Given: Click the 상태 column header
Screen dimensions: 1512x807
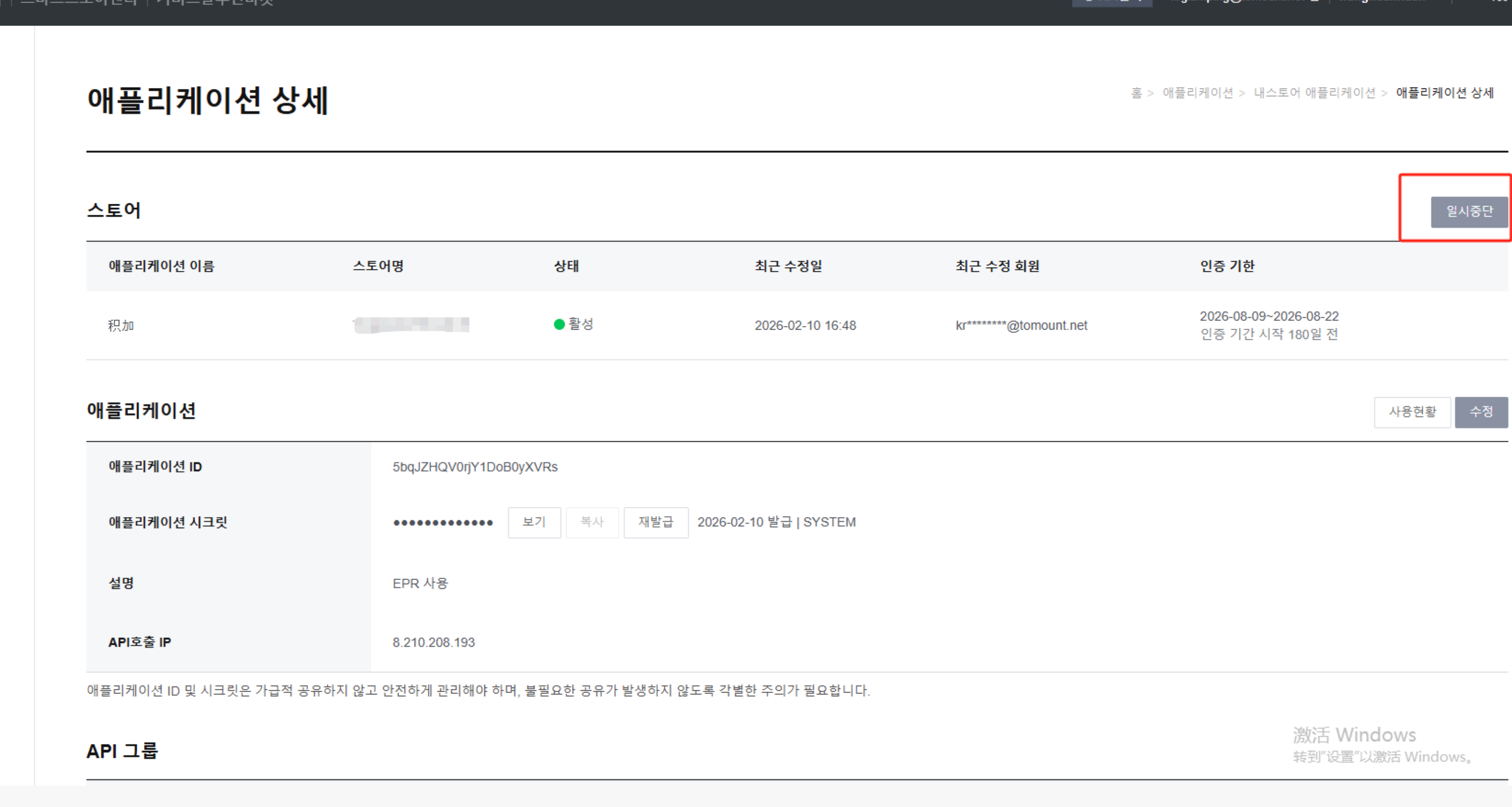Looking at the screenshot, I should (x=566, y=266).
